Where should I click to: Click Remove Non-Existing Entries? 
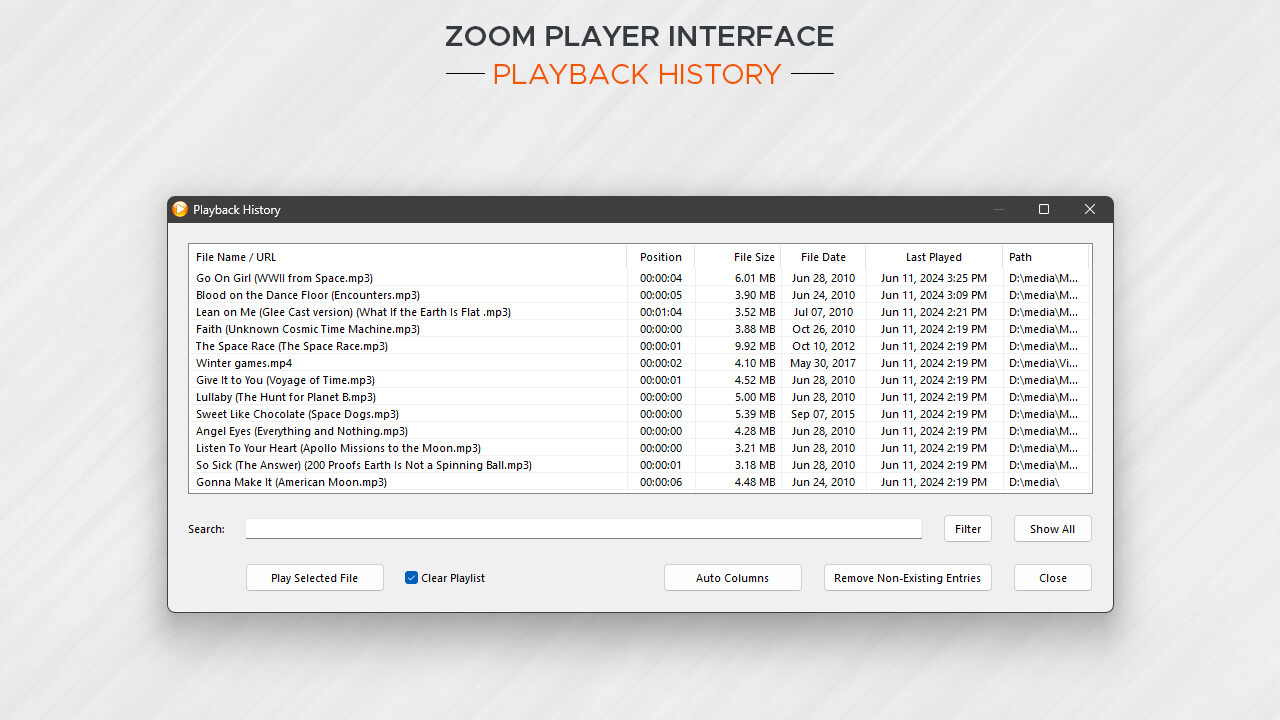(x=907, y=577)
